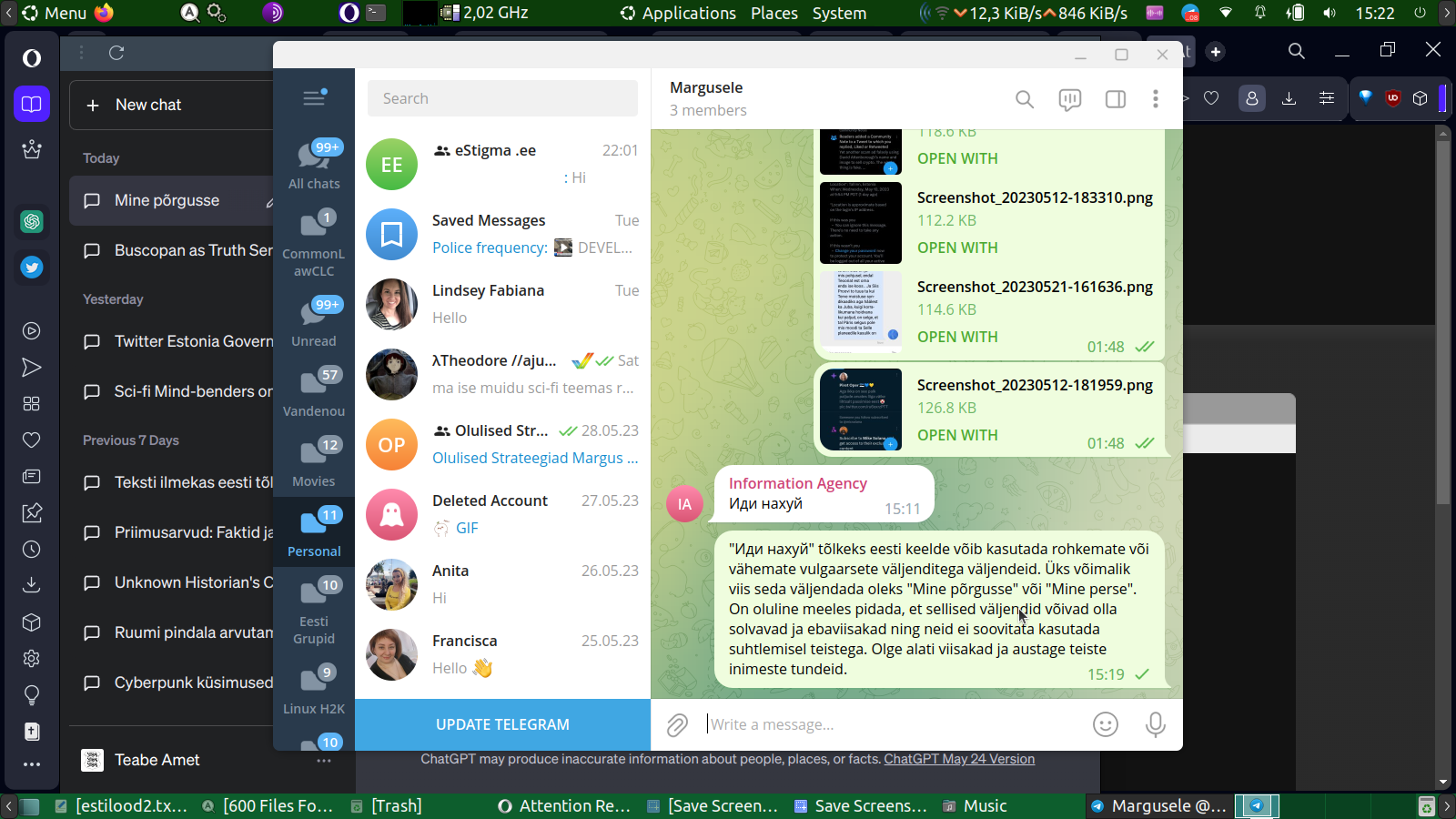Start video chat in Margusele group
This screenshot has height=819, width=1456.
[1070, 99]
